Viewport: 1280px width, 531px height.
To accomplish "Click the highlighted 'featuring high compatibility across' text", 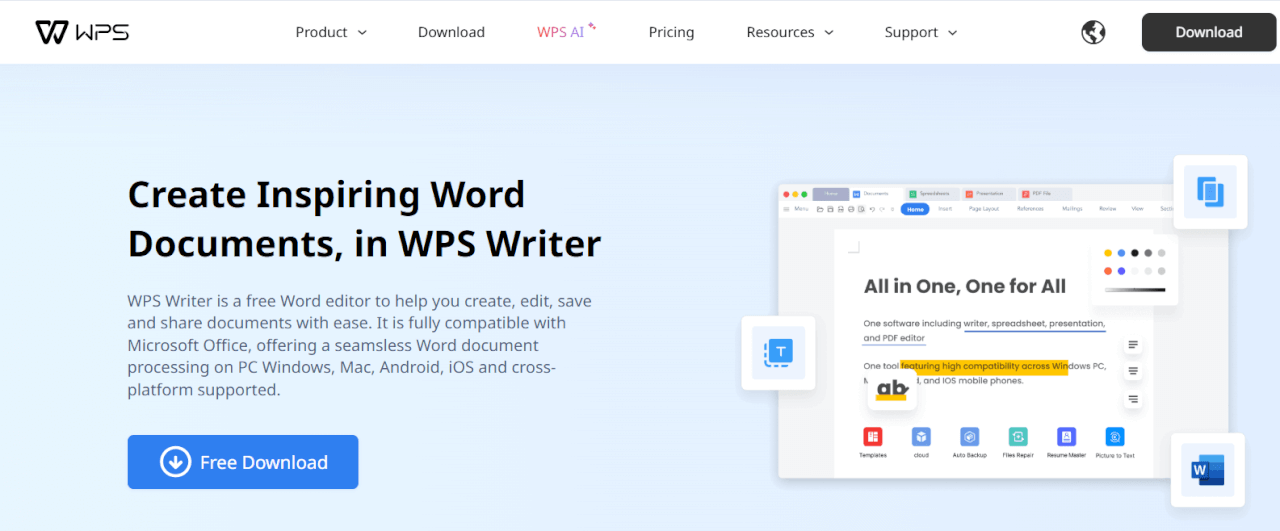I will coord(984,366).
